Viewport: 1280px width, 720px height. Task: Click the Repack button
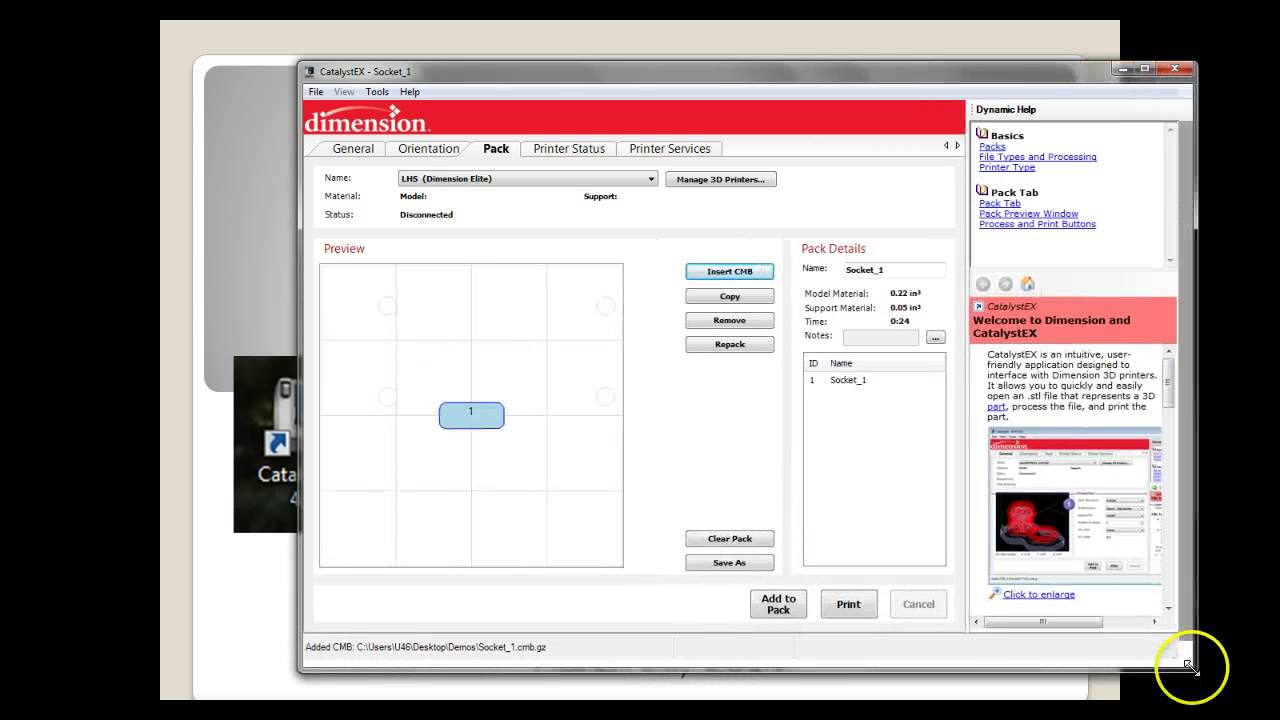coord(730,344)
